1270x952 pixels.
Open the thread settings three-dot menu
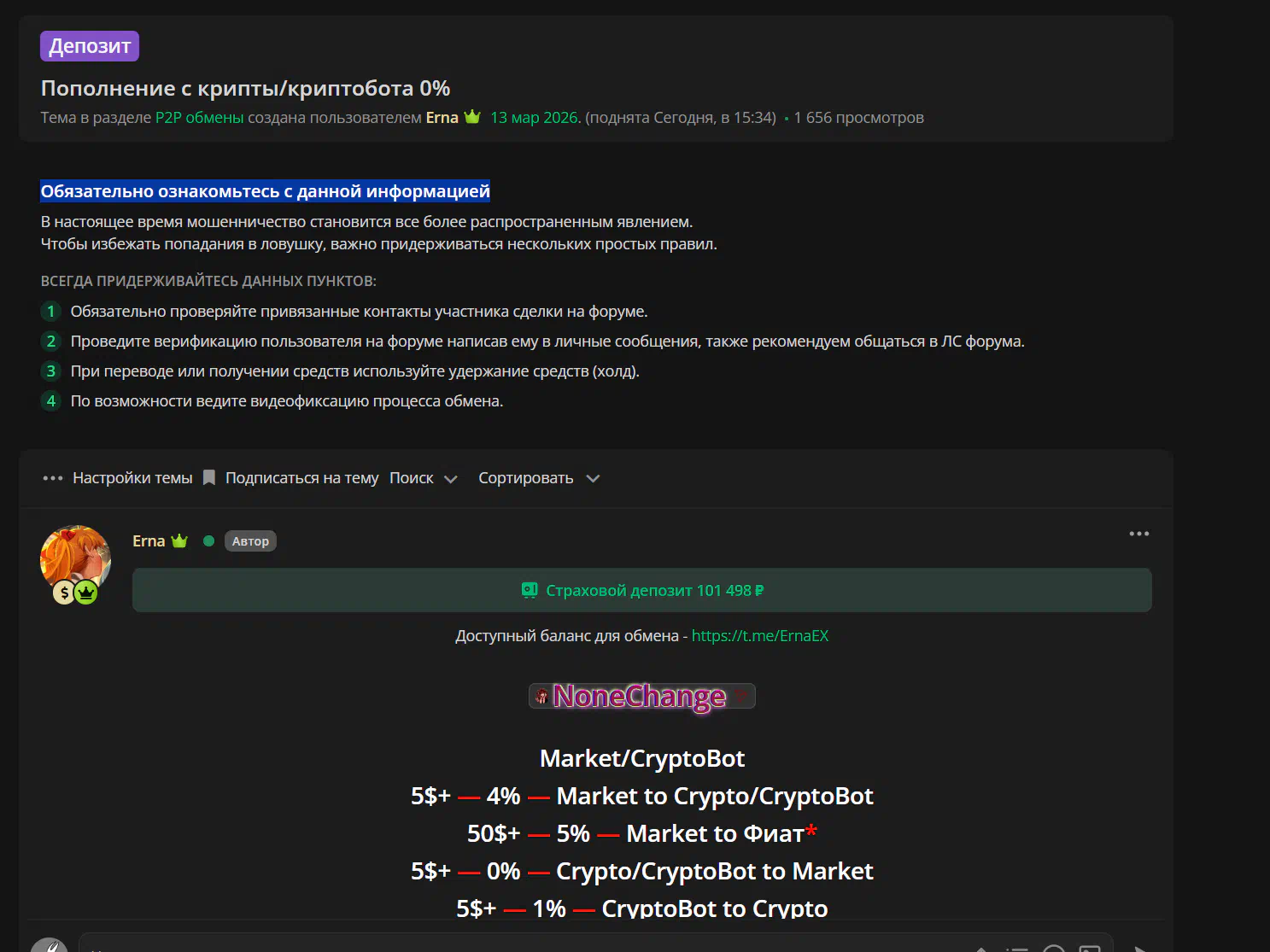coord(52,478)
